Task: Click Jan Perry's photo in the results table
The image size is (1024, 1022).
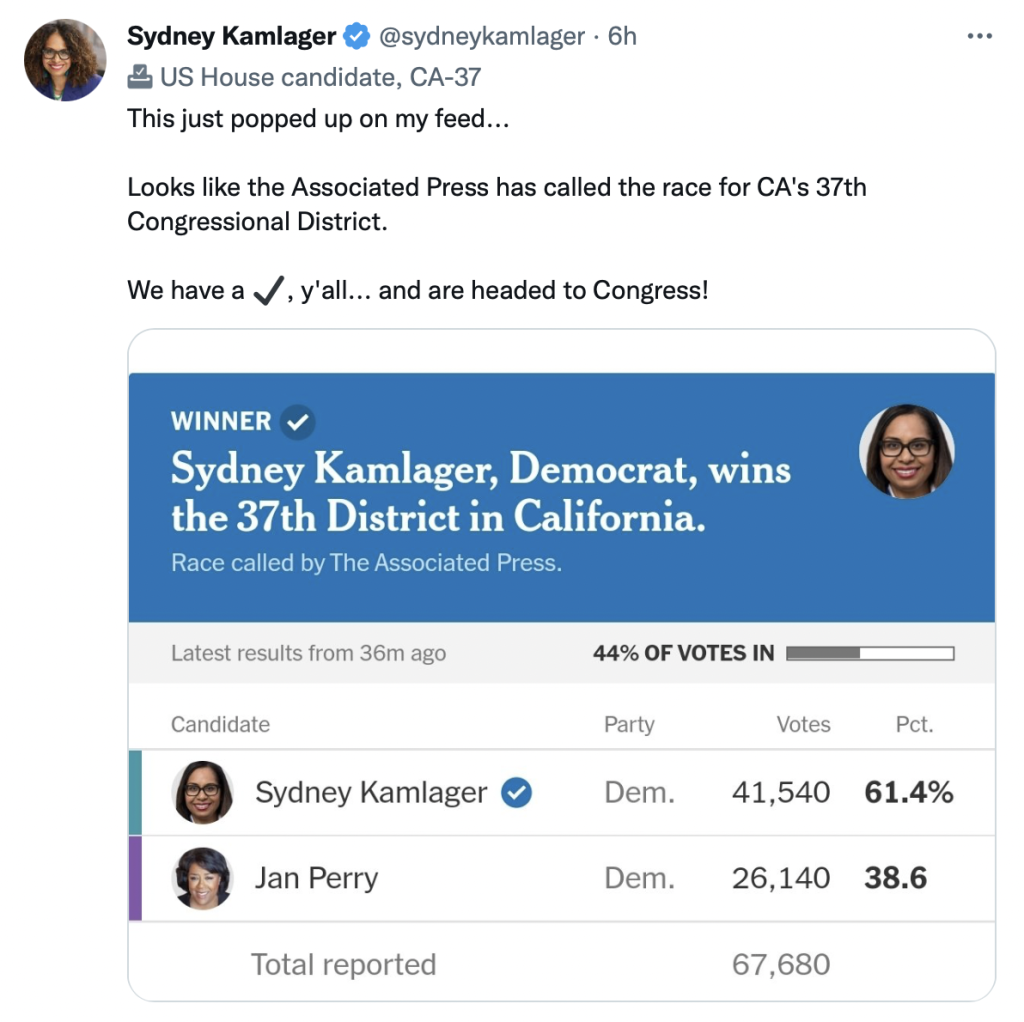Action: pyautogui.click(x=203, y=878)
